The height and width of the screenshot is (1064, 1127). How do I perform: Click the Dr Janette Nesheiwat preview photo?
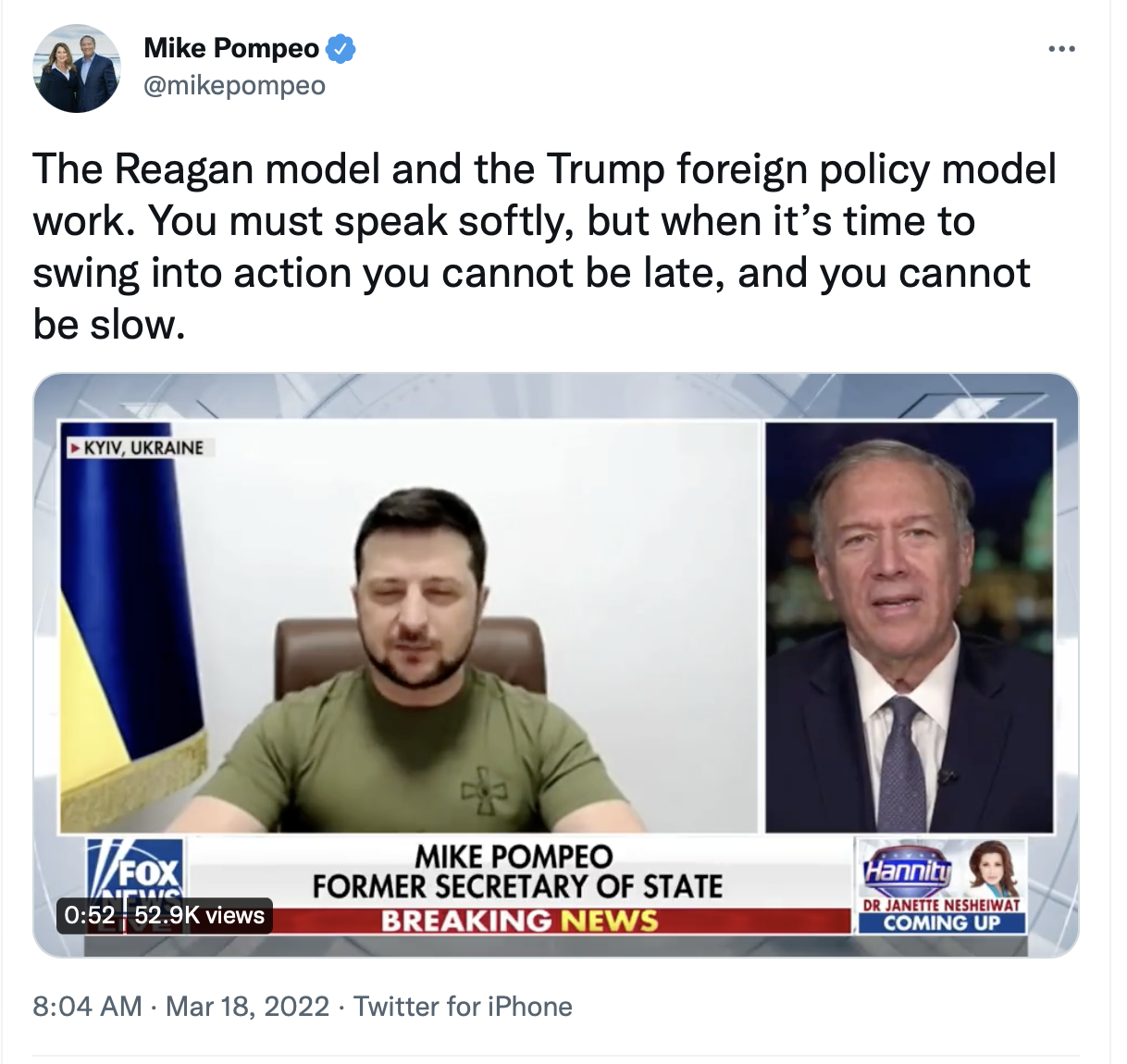tap(993, 870)
